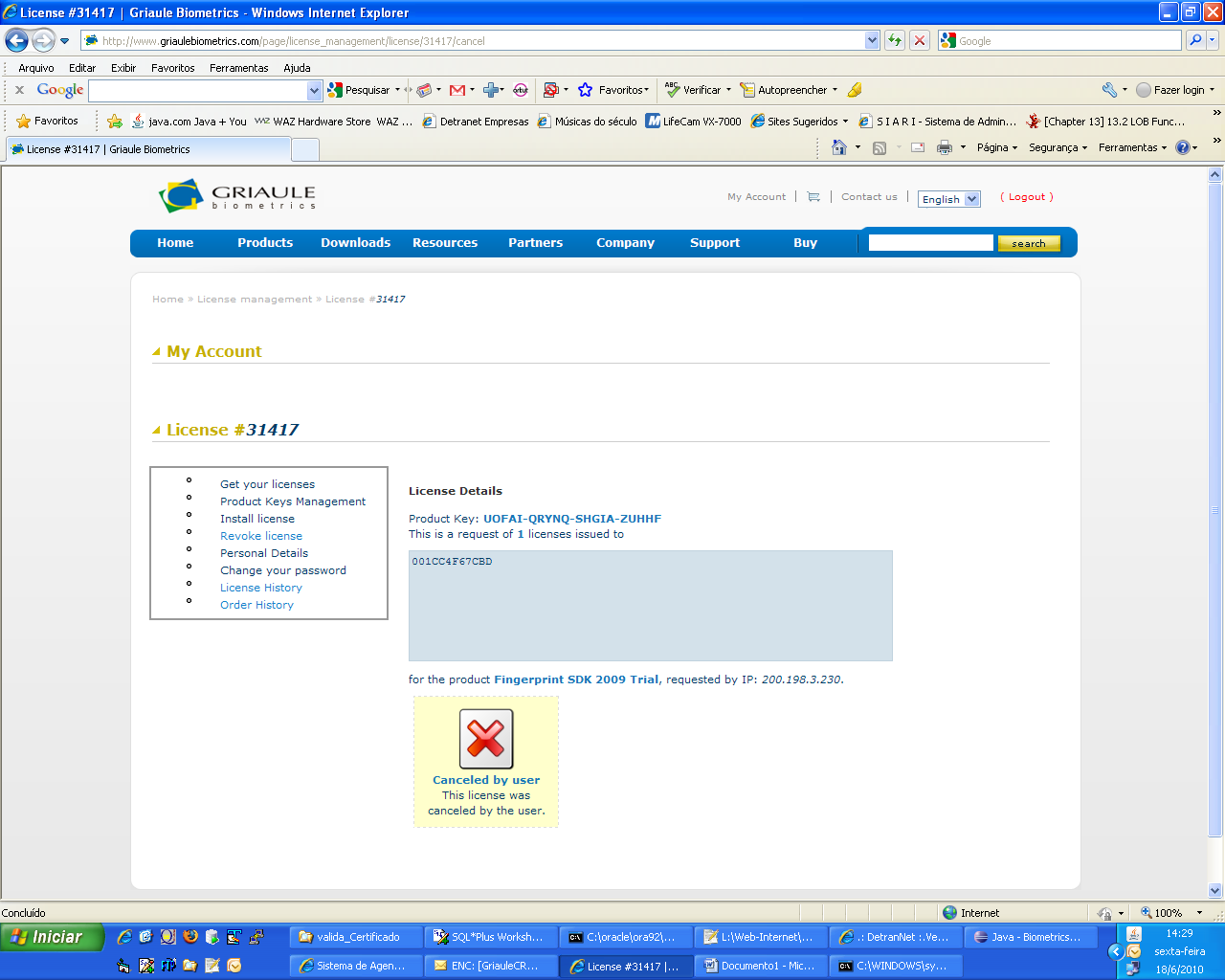Viewport: 1225px width, 980px height.
Task: Click the Revoke license link
Action: click(261, 536)
